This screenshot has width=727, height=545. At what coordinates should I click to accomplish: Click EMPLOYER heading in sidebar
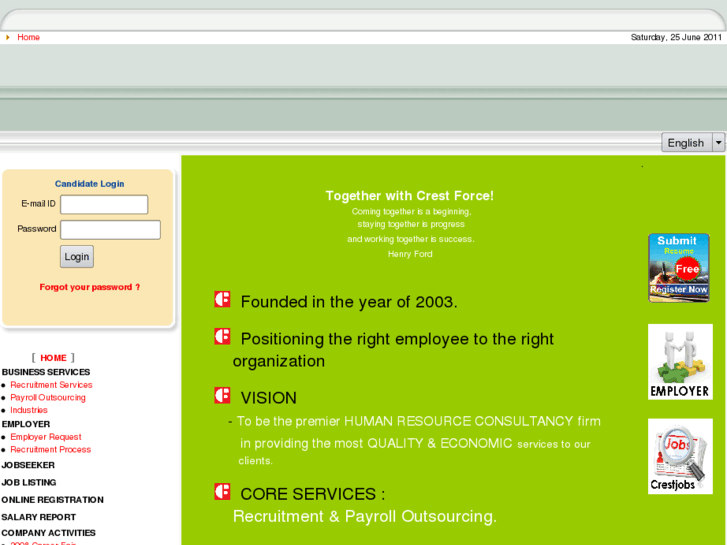(x=26, y=424)
